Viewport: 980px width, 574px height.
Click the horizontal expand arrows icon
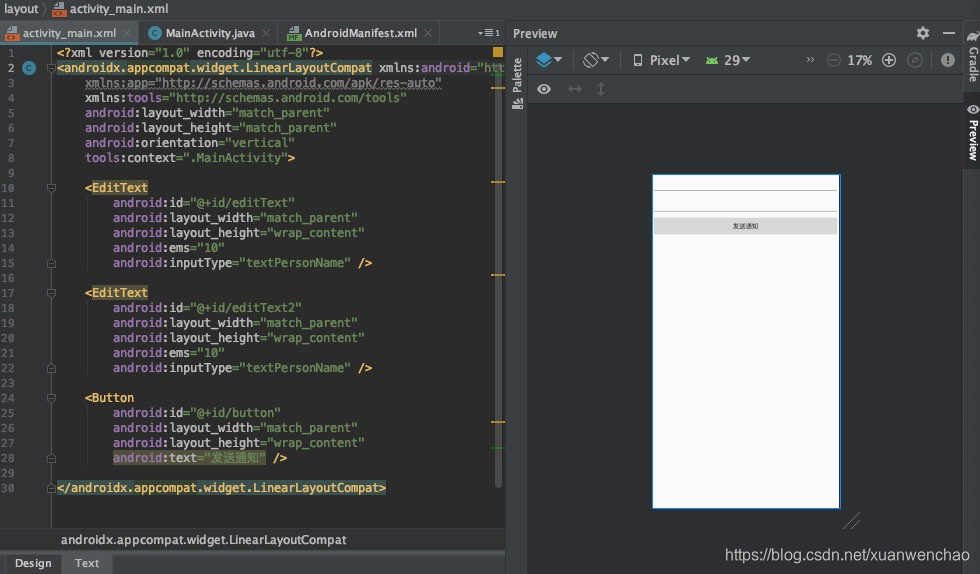[574, 89]
